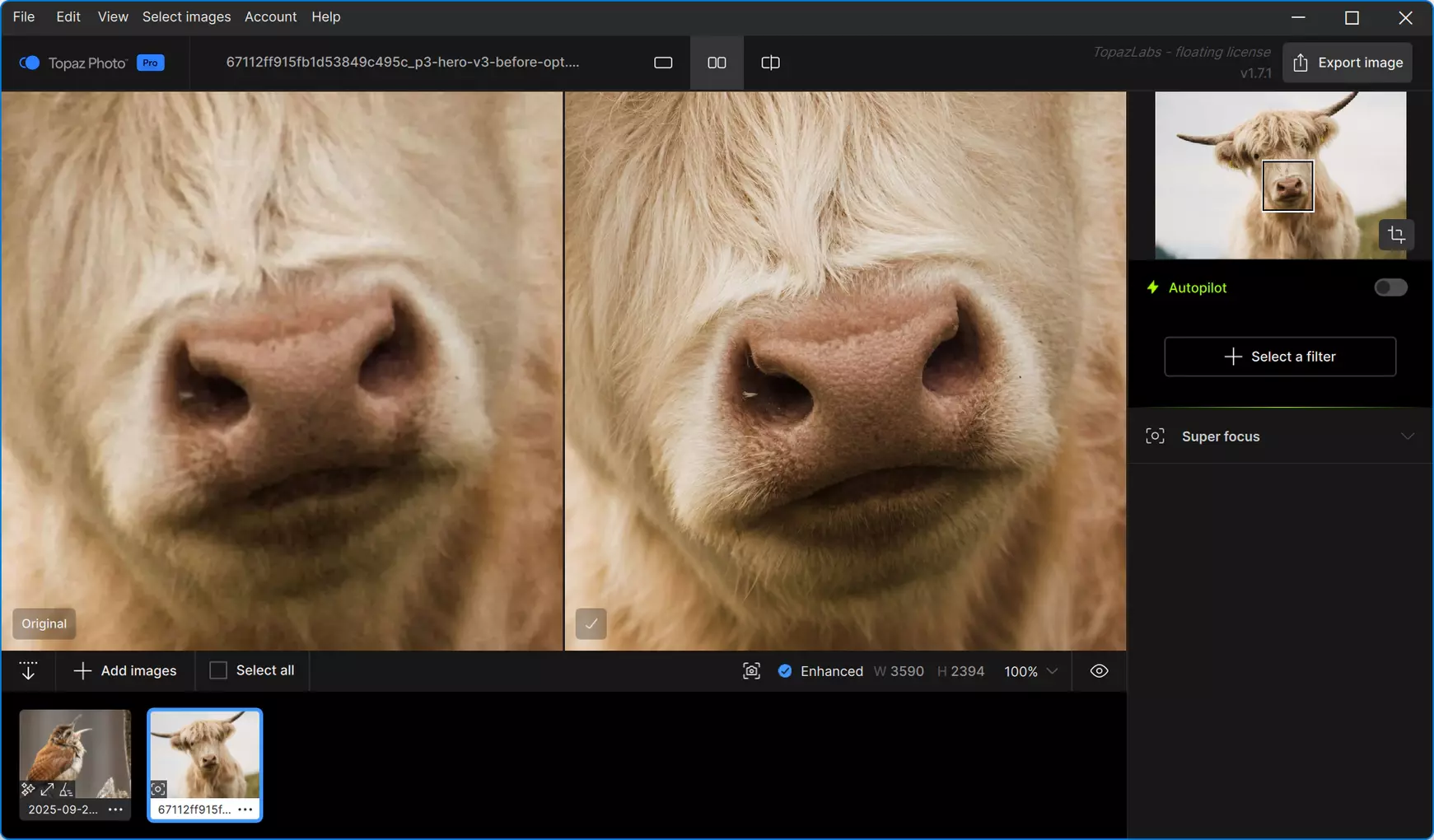1434x840 pixels.
Task: Open the options menu for the 2025-09-2... thumbnail
Action: click(115, 810)
